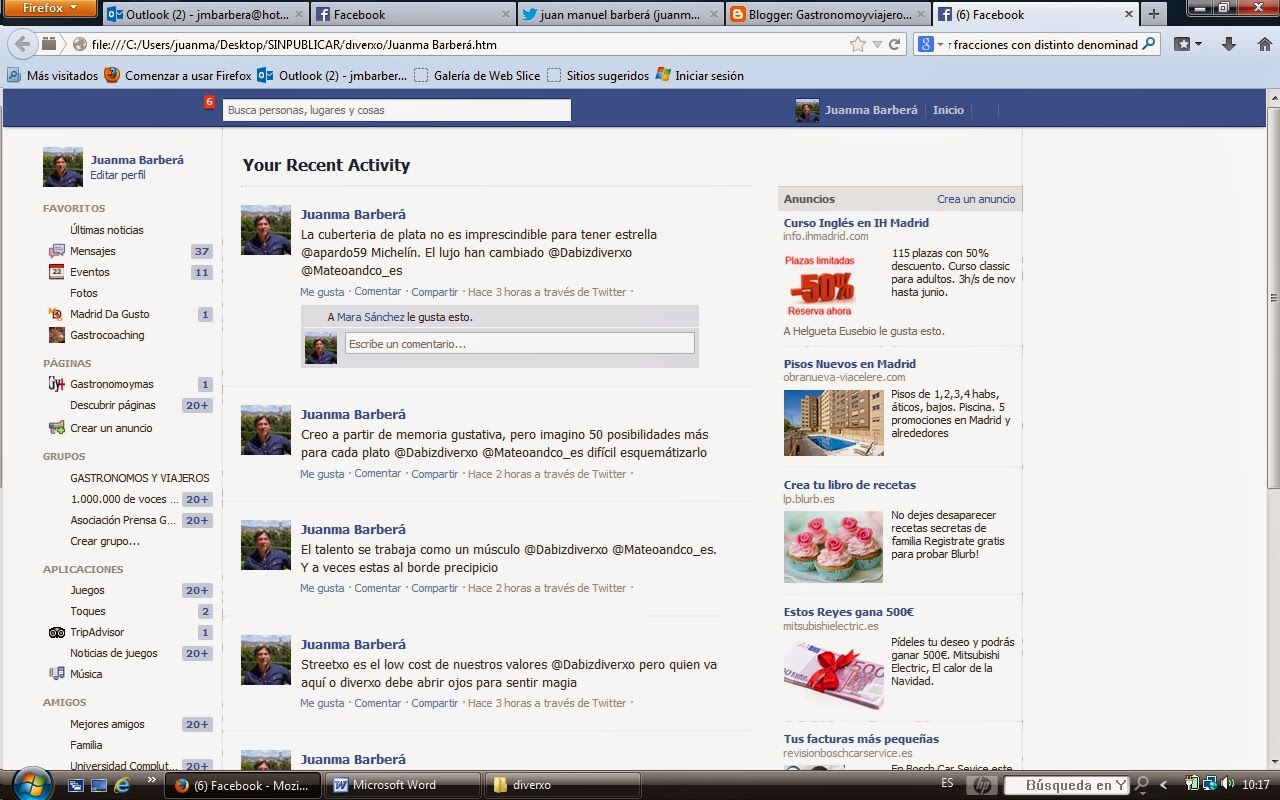
Task: Click Me gusta on the cubertería de plata post
Action: point(322,292)
